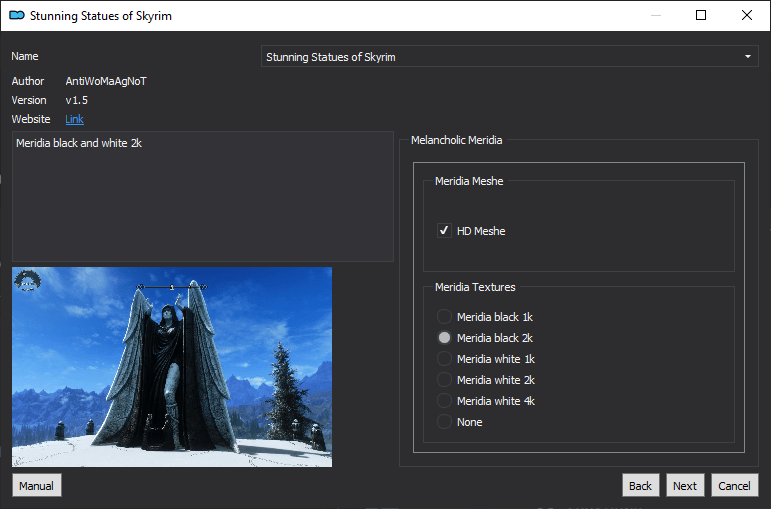Click the Meridia Textures group label
This screenshot has width=771, height=509.
475,287
